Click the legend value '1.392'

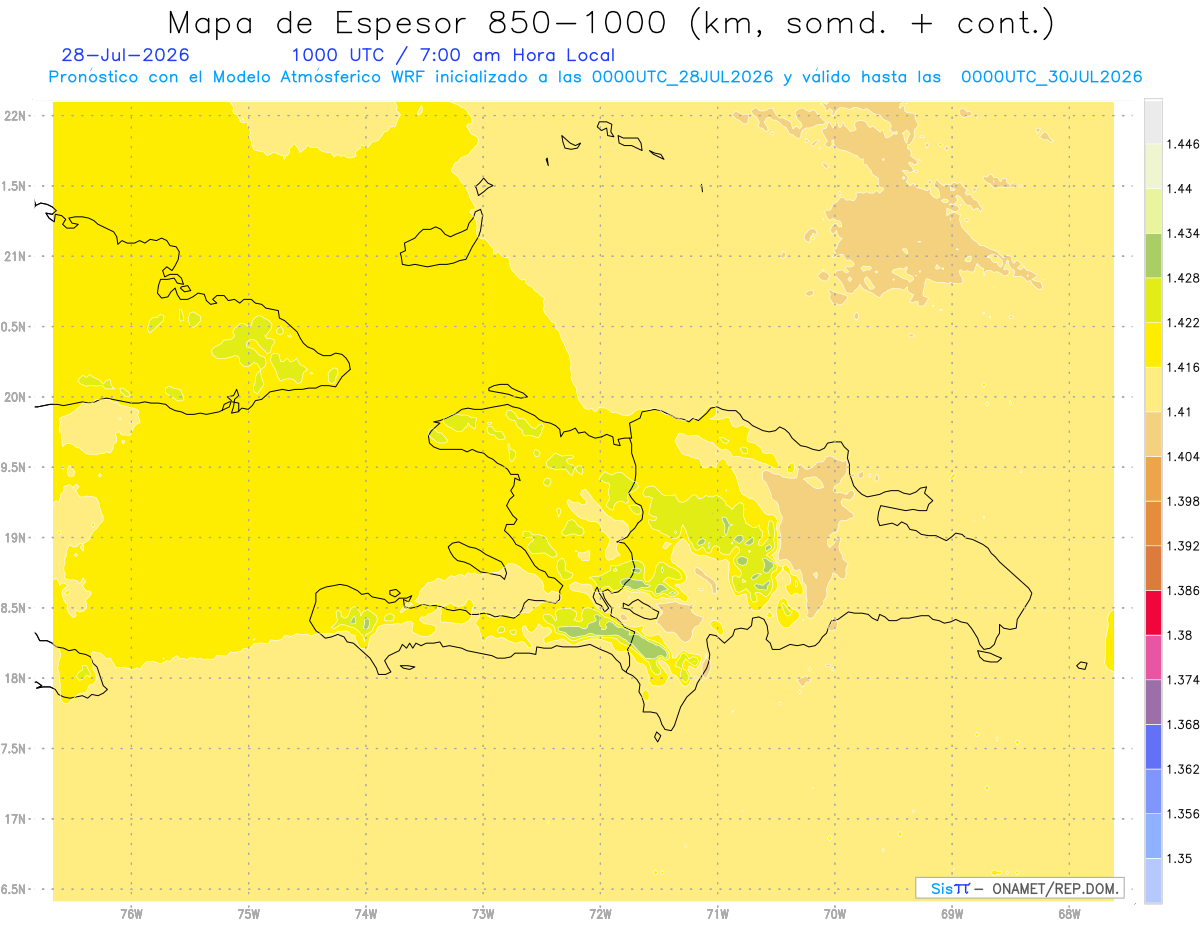[1183, 546]
